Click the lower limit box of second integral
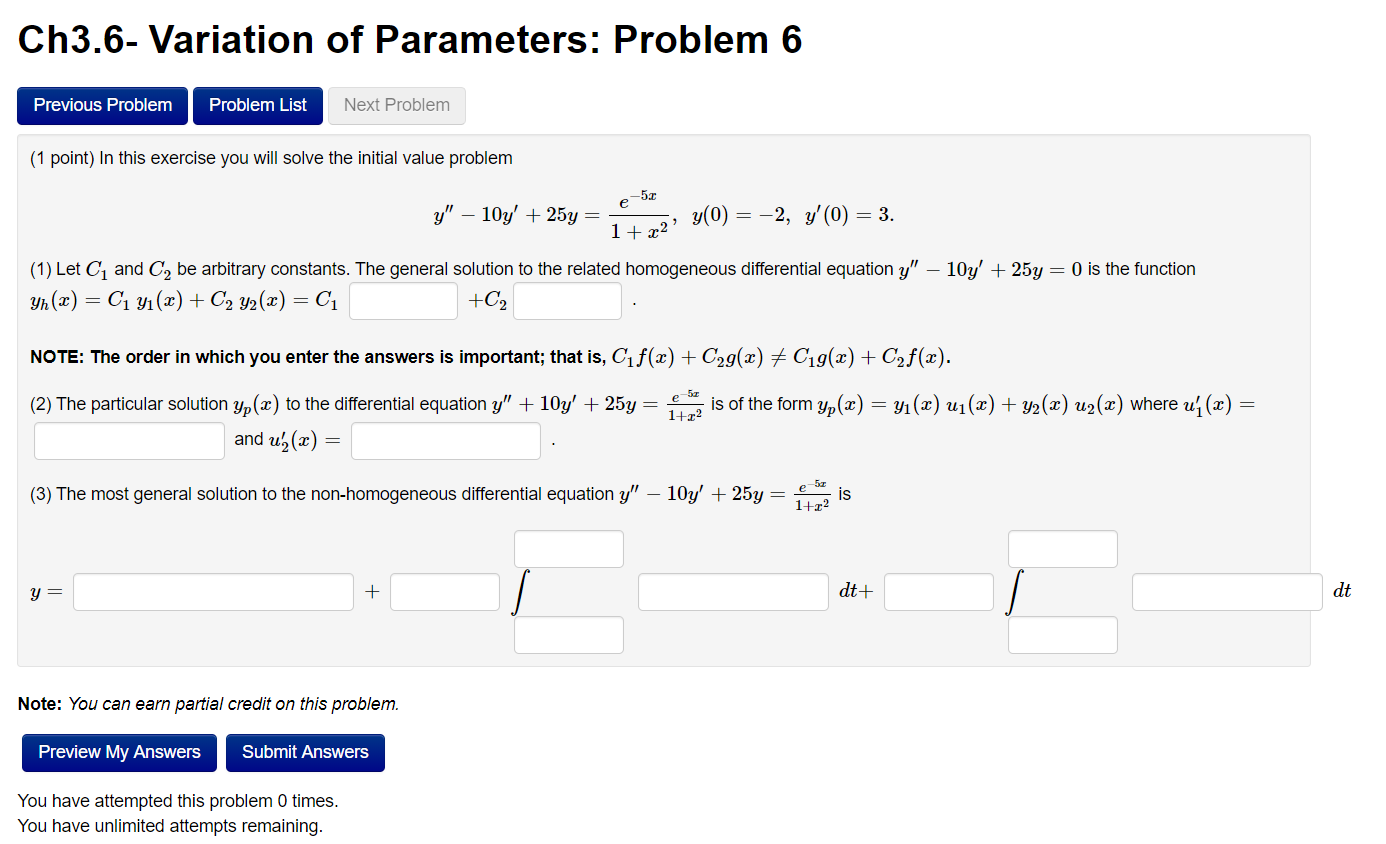This screenshot has width=1386, height=844. tap(1062, 634)
